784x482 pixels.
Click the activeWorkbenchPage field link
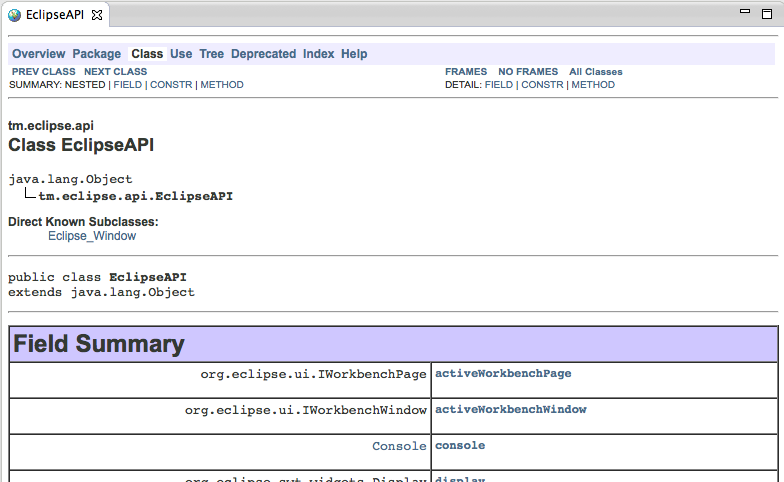point(503,373)
